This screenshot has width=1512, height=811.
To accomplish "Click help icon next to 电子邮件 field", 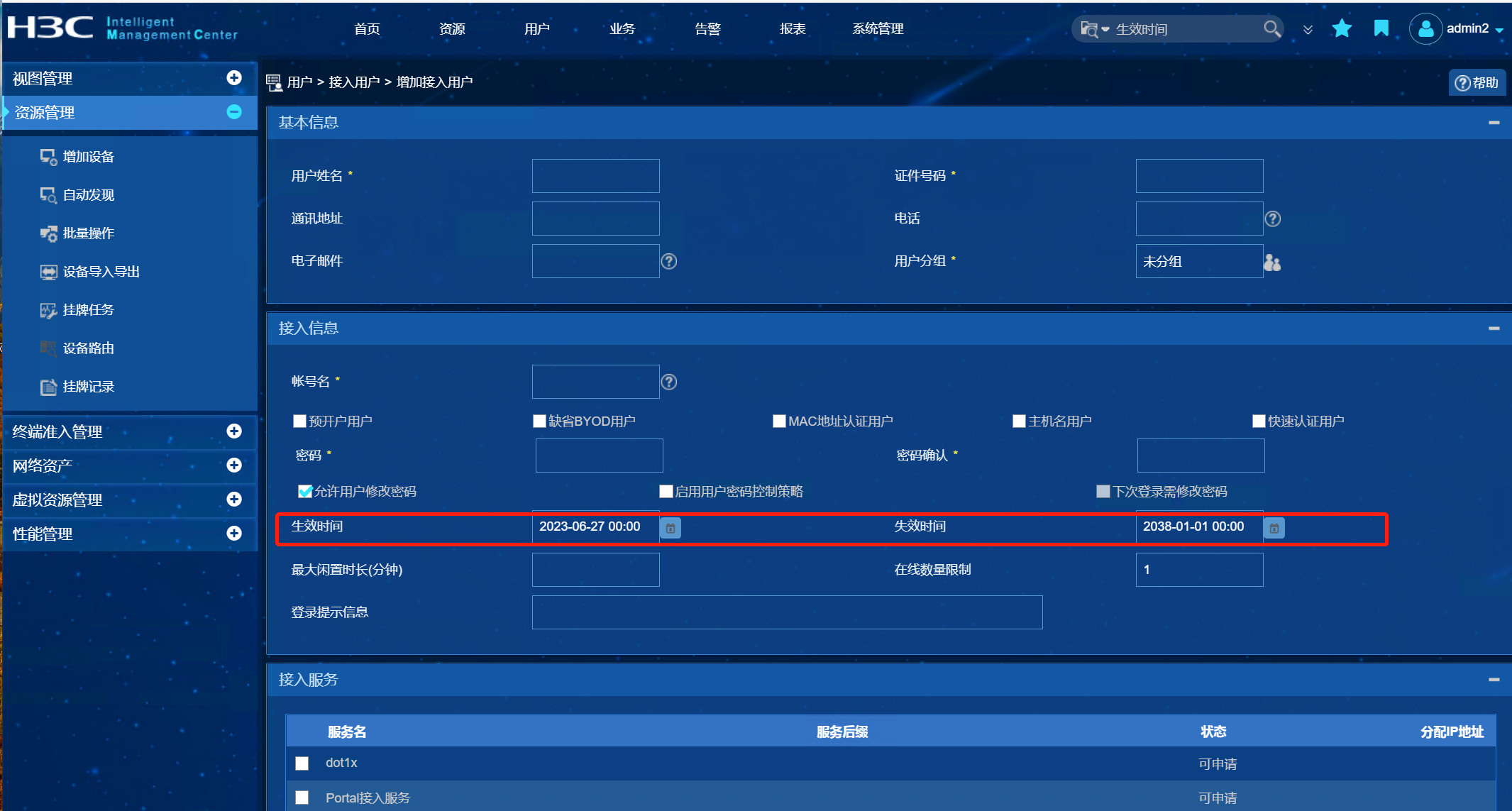I will click(668, 261).
